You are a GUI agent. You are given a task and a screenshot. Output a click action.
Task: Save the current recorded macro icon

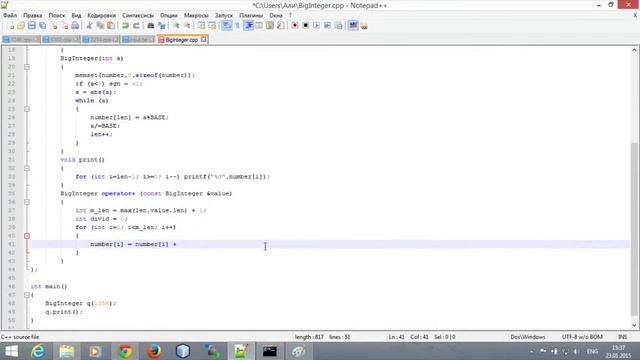pyautogui.click(x=338, y=26)
